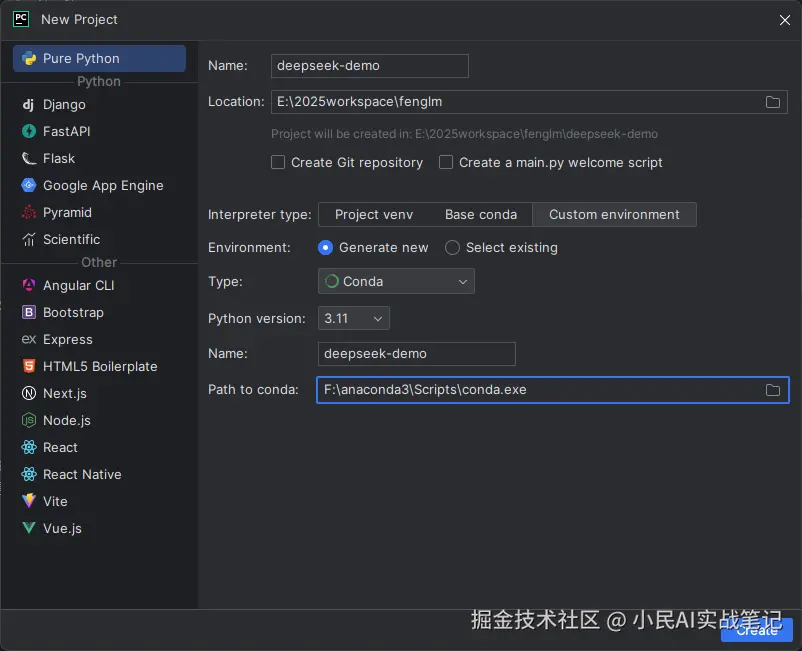
Task: Select the Pure Python project type
Action: pyautogui.click(x=99, y=58)
